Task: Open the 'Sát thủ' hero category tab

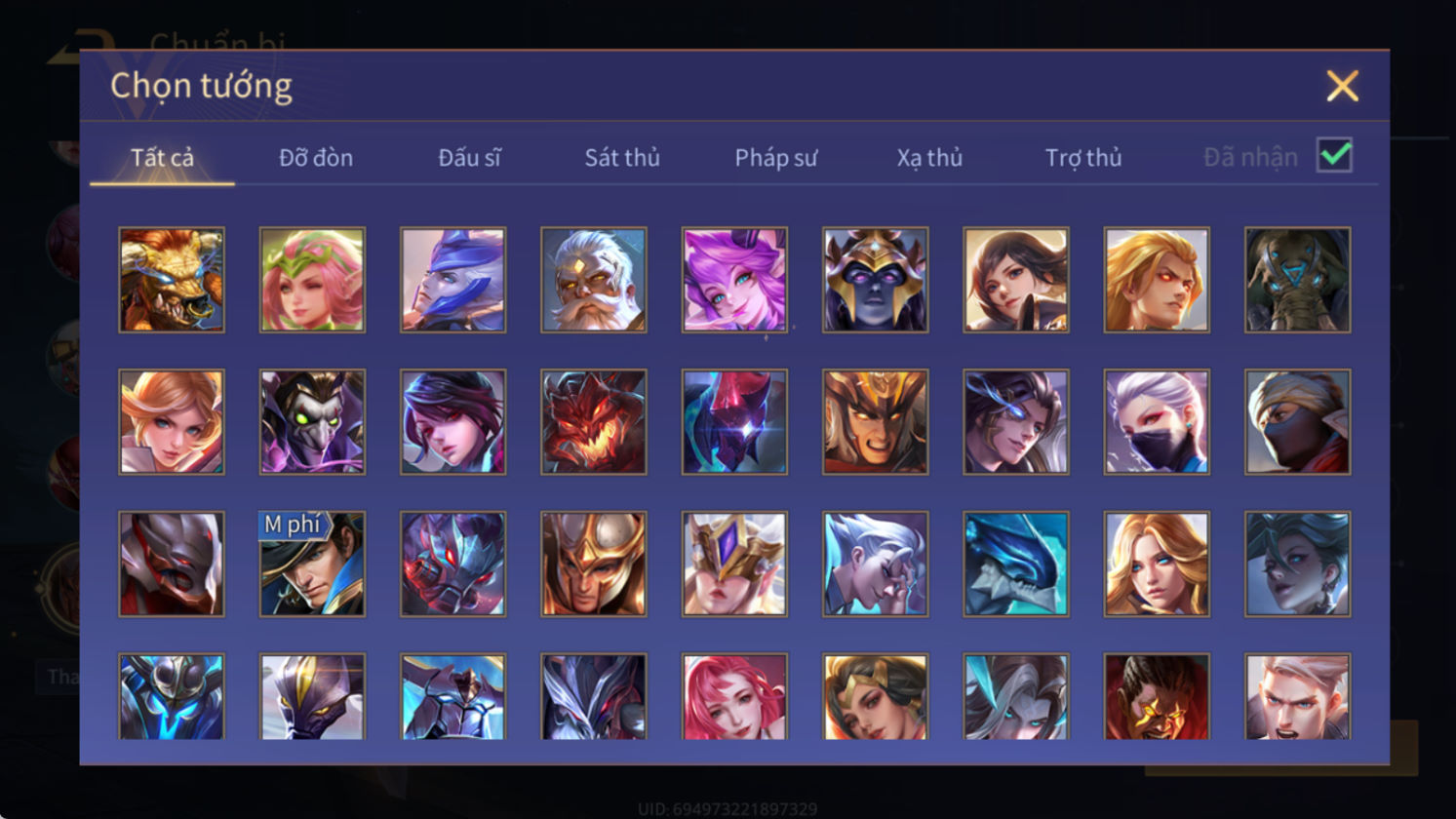Action: 622,157
